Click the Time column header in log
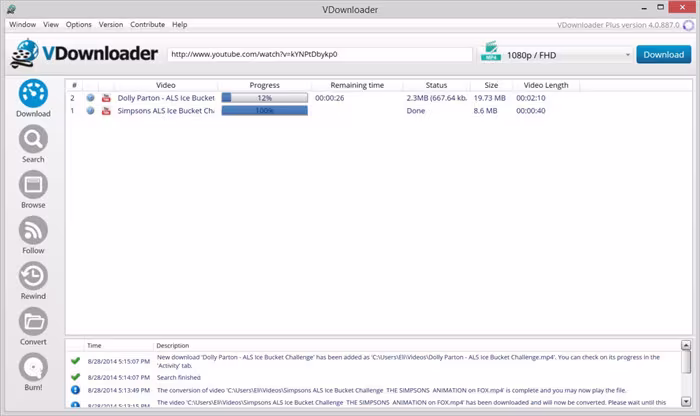This screenshot has height=416, width=700. click(94, 345)
